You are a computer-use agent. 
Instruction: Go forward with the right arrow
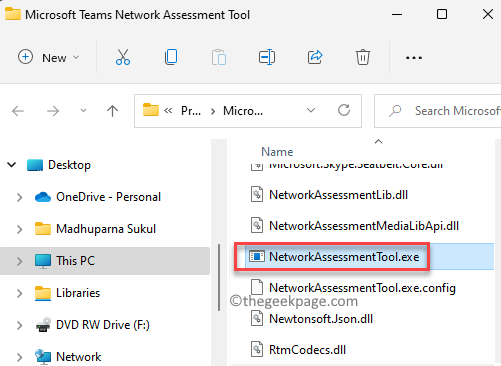click(x=53, y=111)
